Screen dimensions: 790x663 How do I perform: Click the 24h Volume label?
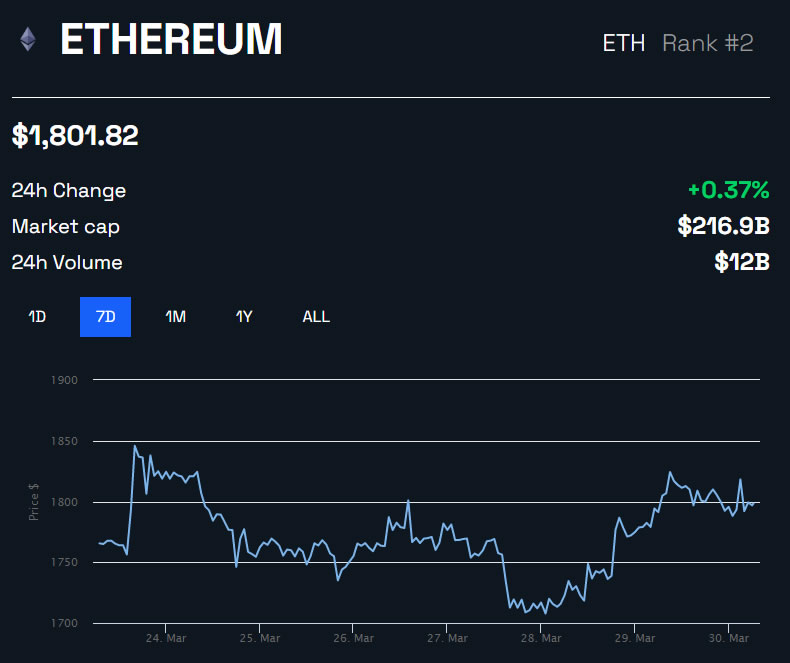(x=67, y=262)
